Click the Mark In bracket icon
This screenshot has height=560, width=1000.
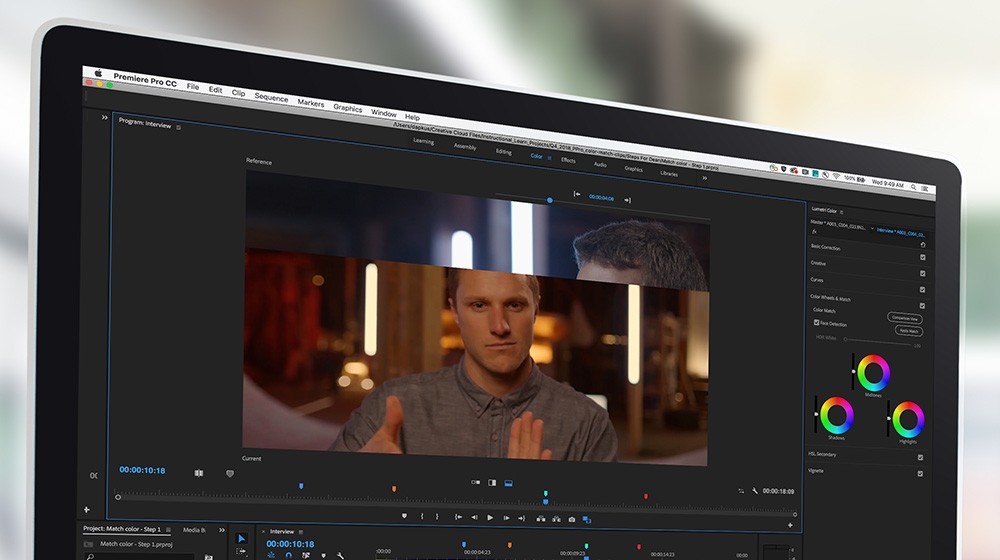coord(422,516)
